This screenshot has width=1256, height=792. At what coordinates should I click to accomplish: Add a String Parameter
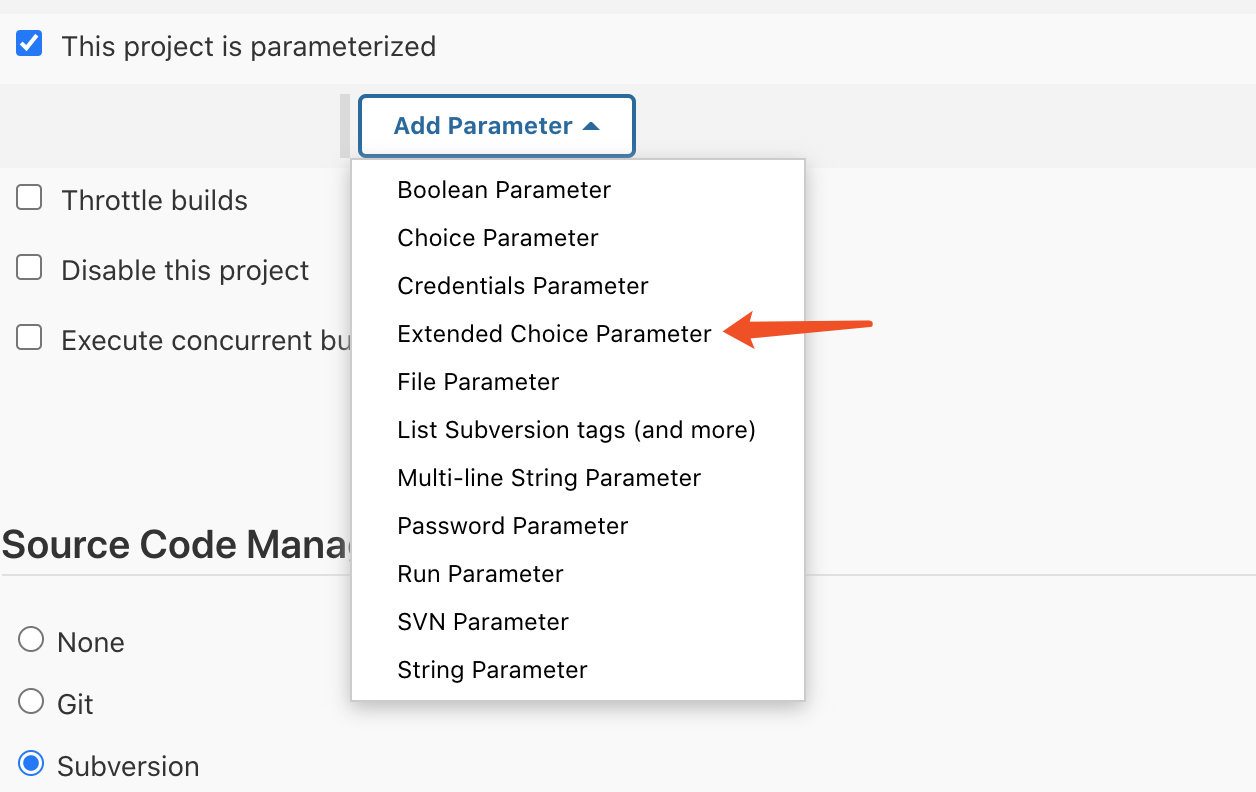(492, 670)
